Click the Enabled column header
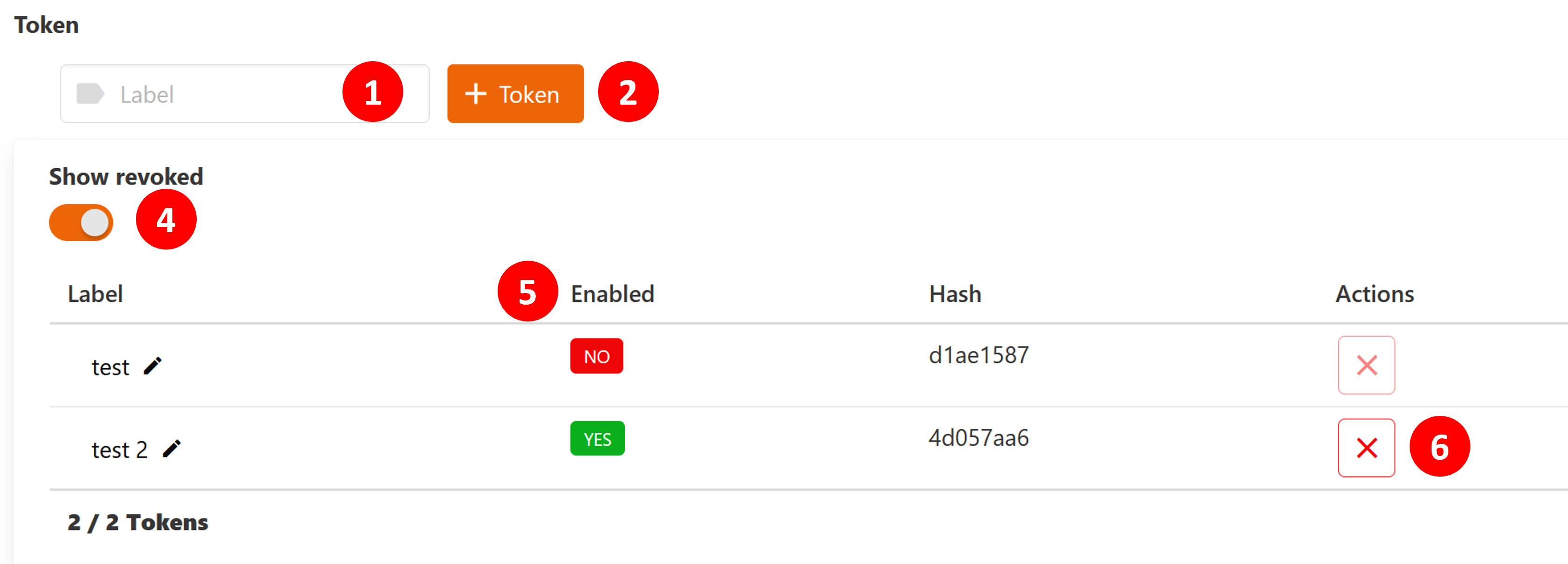This screenshot has height=564, width=1568. coord(613,293)
